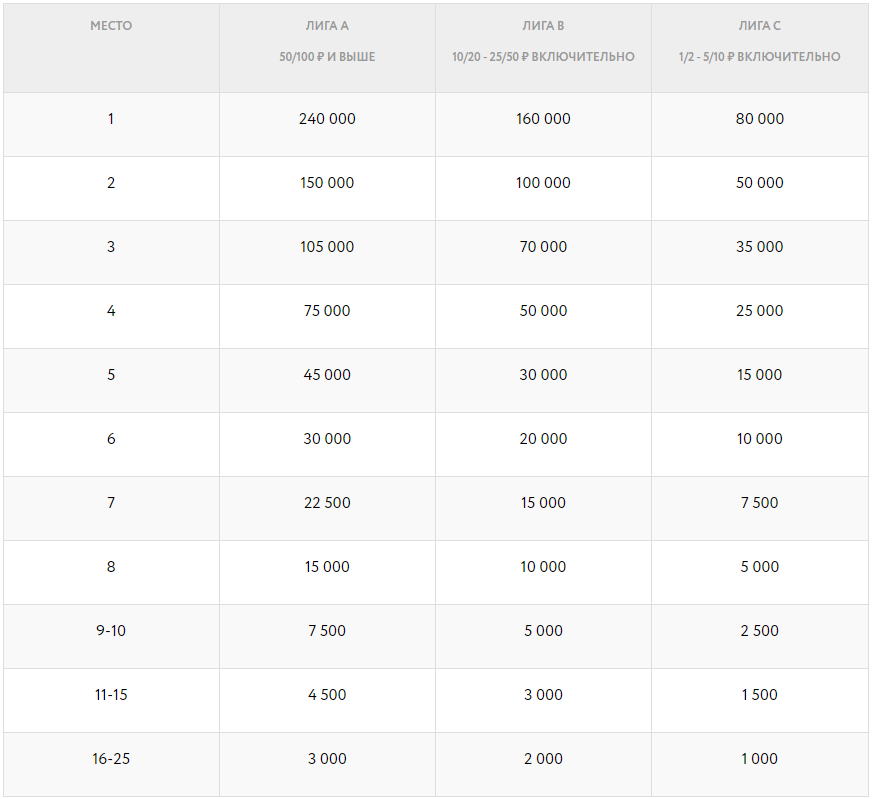Image resolution: width=875 pixels, height=799 pixels.
Task: Click the 1 000 prize in Лига C
Action: click(x=759, y=759)
